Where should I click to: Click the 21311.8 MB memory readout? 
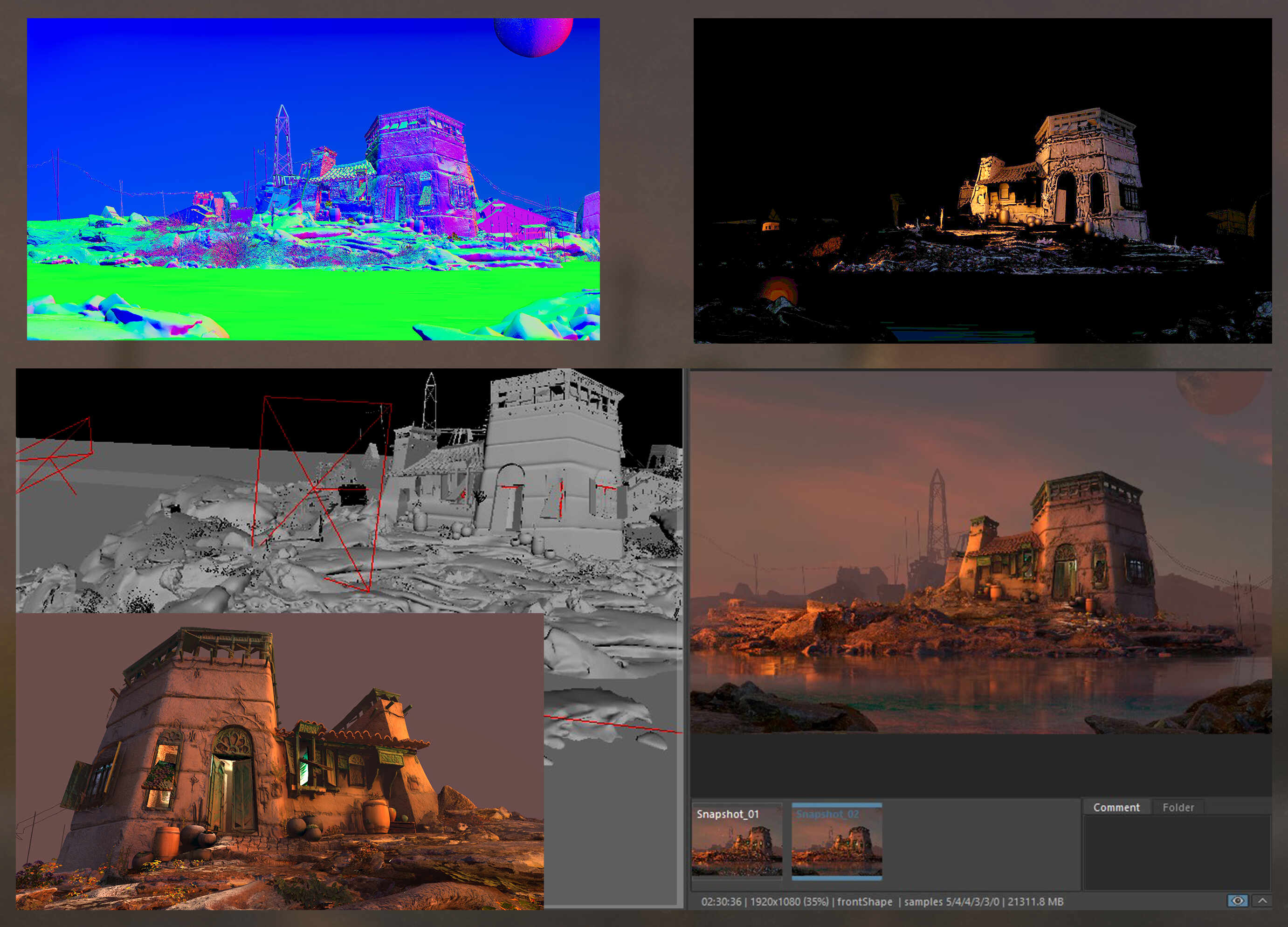click(1035, 901)
